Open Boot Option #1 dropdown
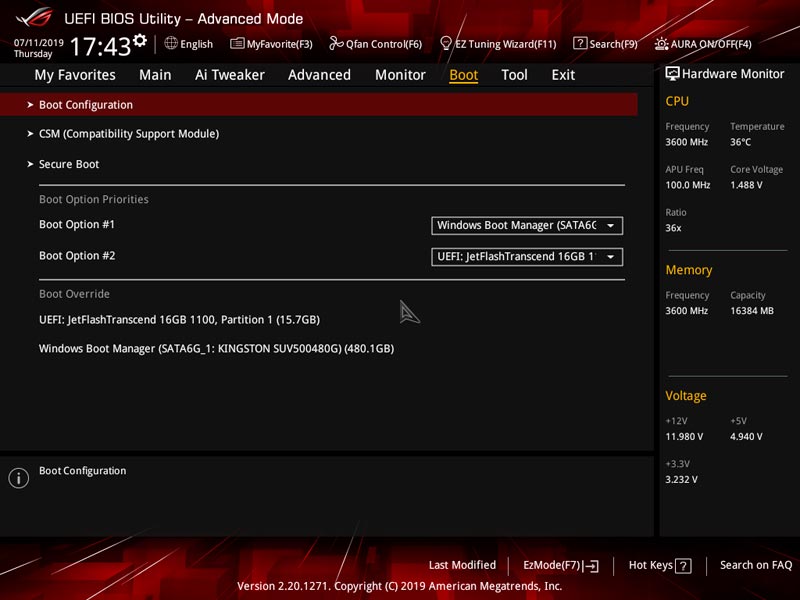 (x=527, y=226)
